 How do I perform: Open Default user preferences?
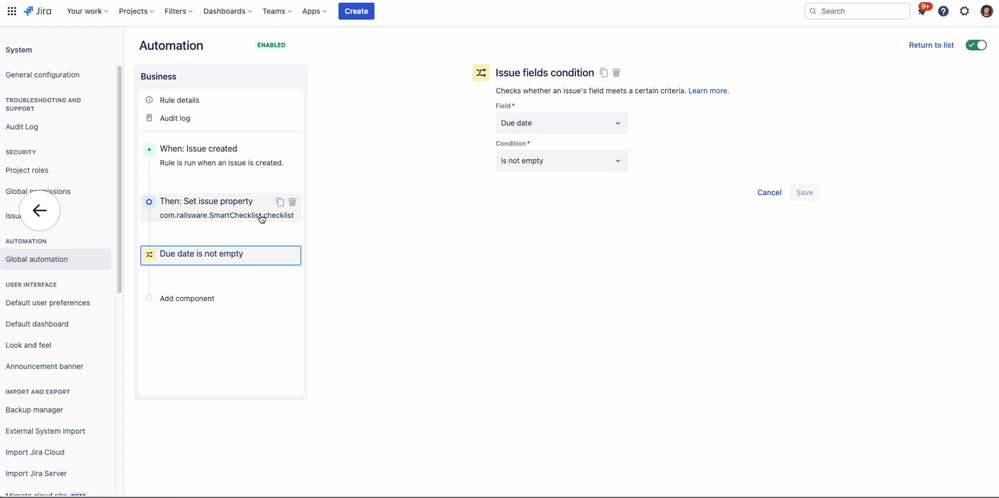pyautogui.click(x=48, y=302)
